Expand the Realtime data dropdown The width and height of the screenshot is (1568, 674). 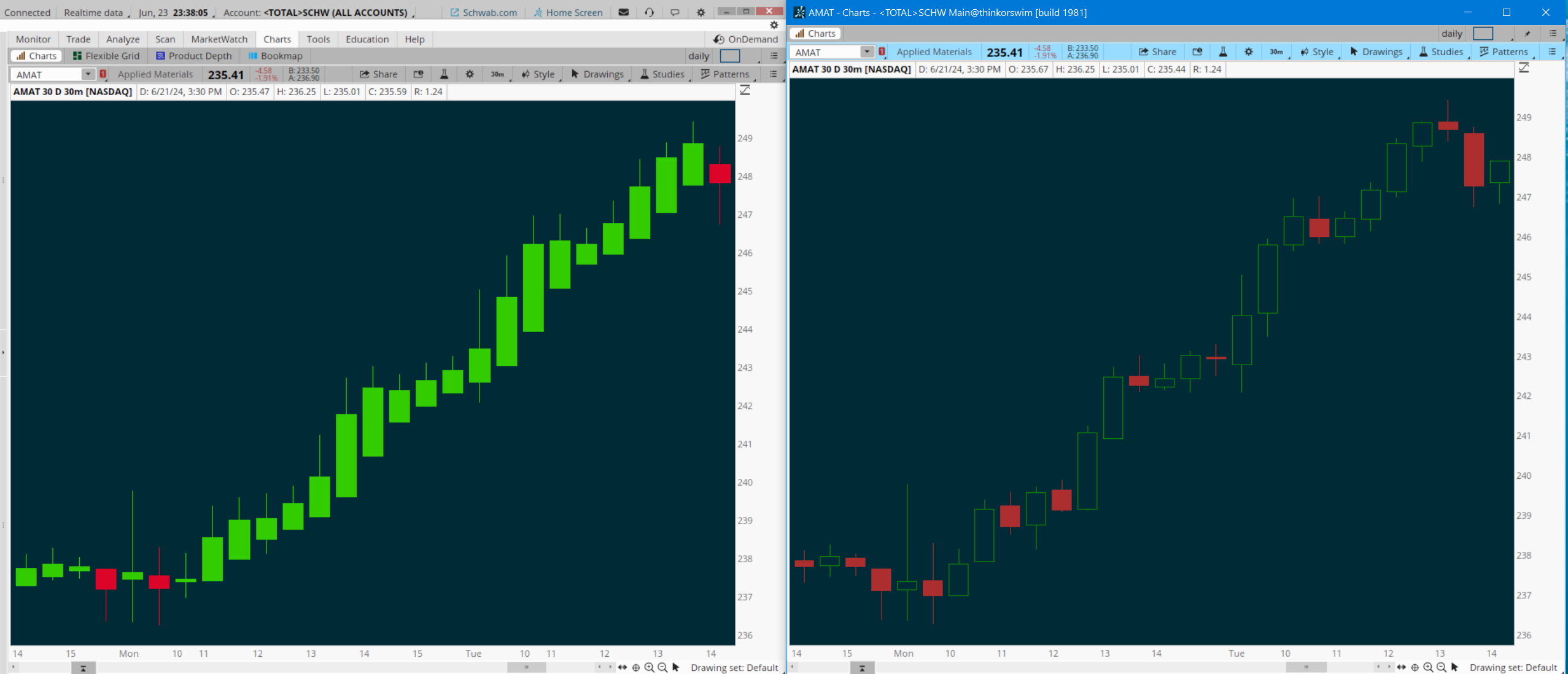tap(96, 12)
